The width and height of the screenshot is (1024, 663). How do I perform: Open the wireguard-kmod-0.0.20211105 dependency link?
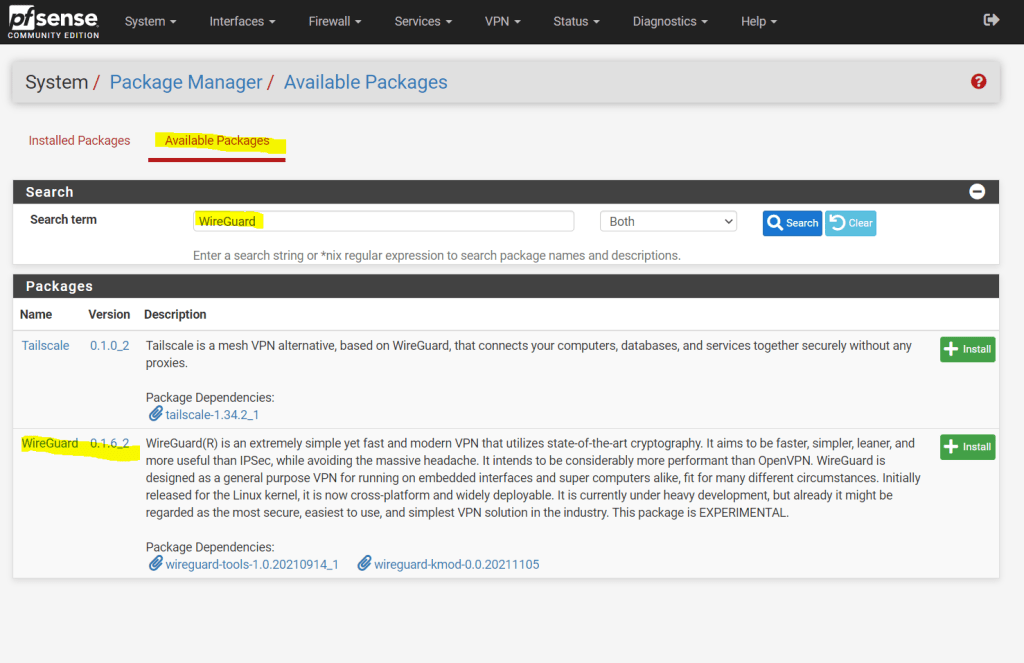[x=456, y=564]
